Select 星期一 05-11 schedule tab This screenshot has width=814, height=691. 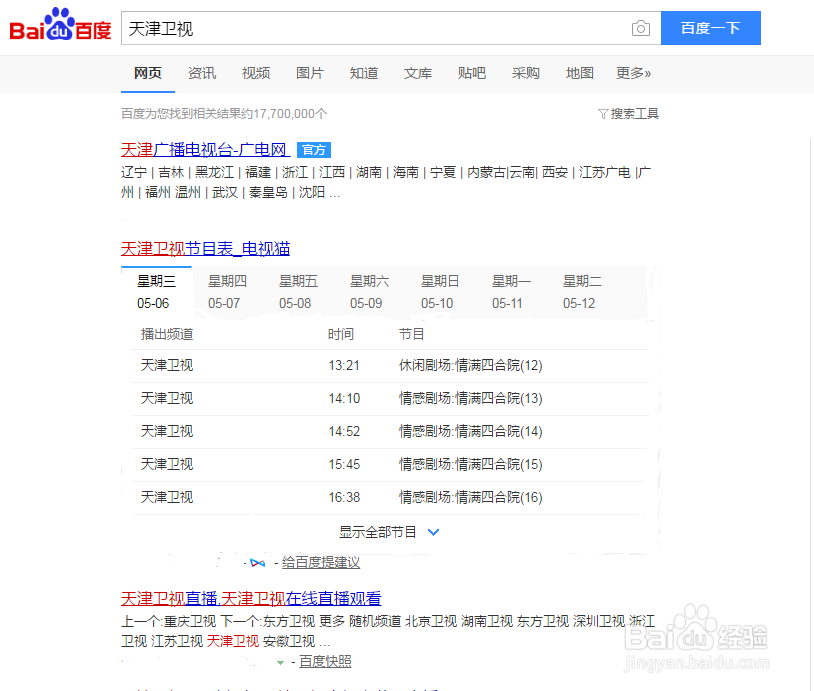coord(511,292)
